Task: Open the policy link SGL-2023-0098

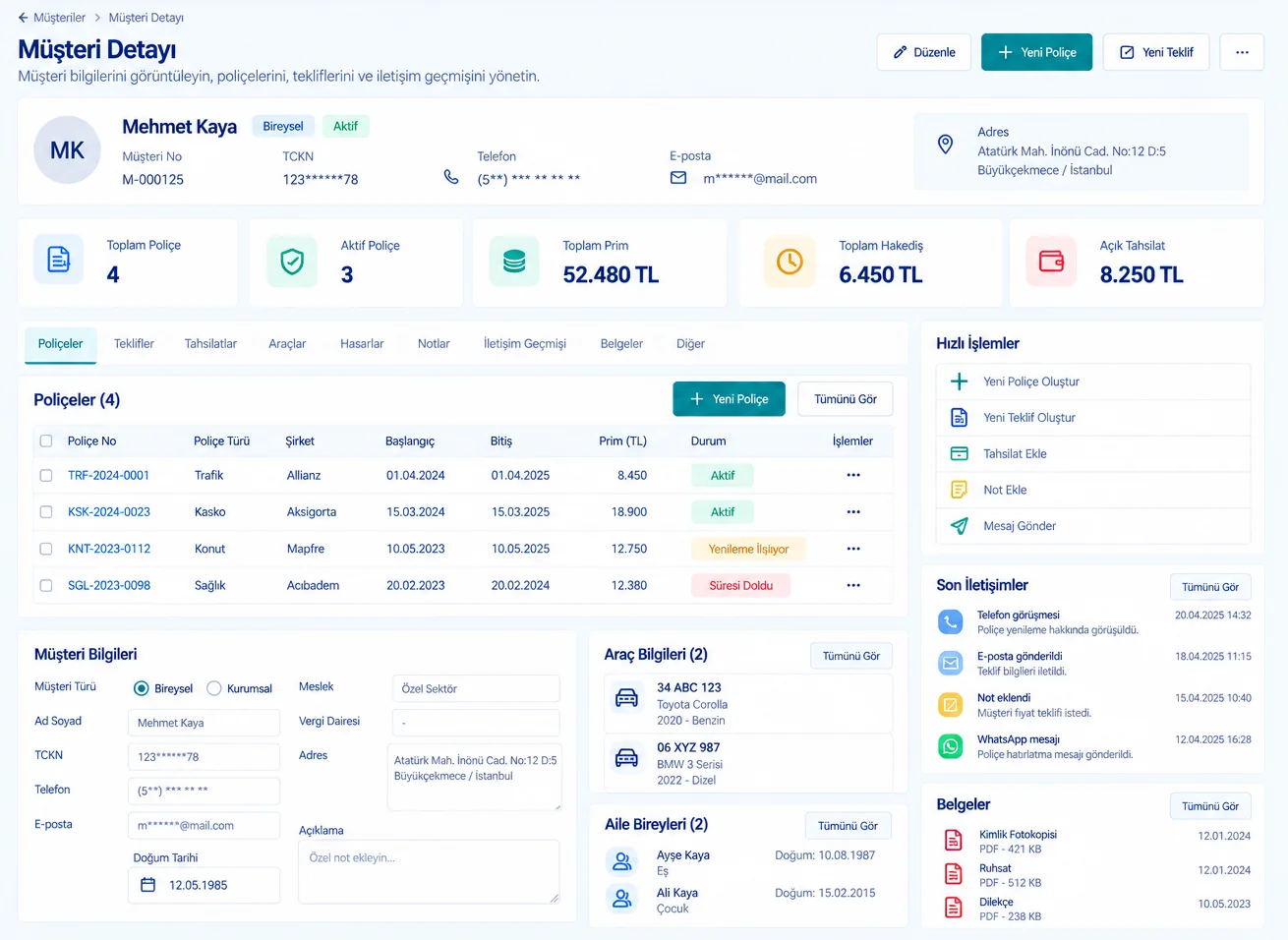Action: point(109,585)
